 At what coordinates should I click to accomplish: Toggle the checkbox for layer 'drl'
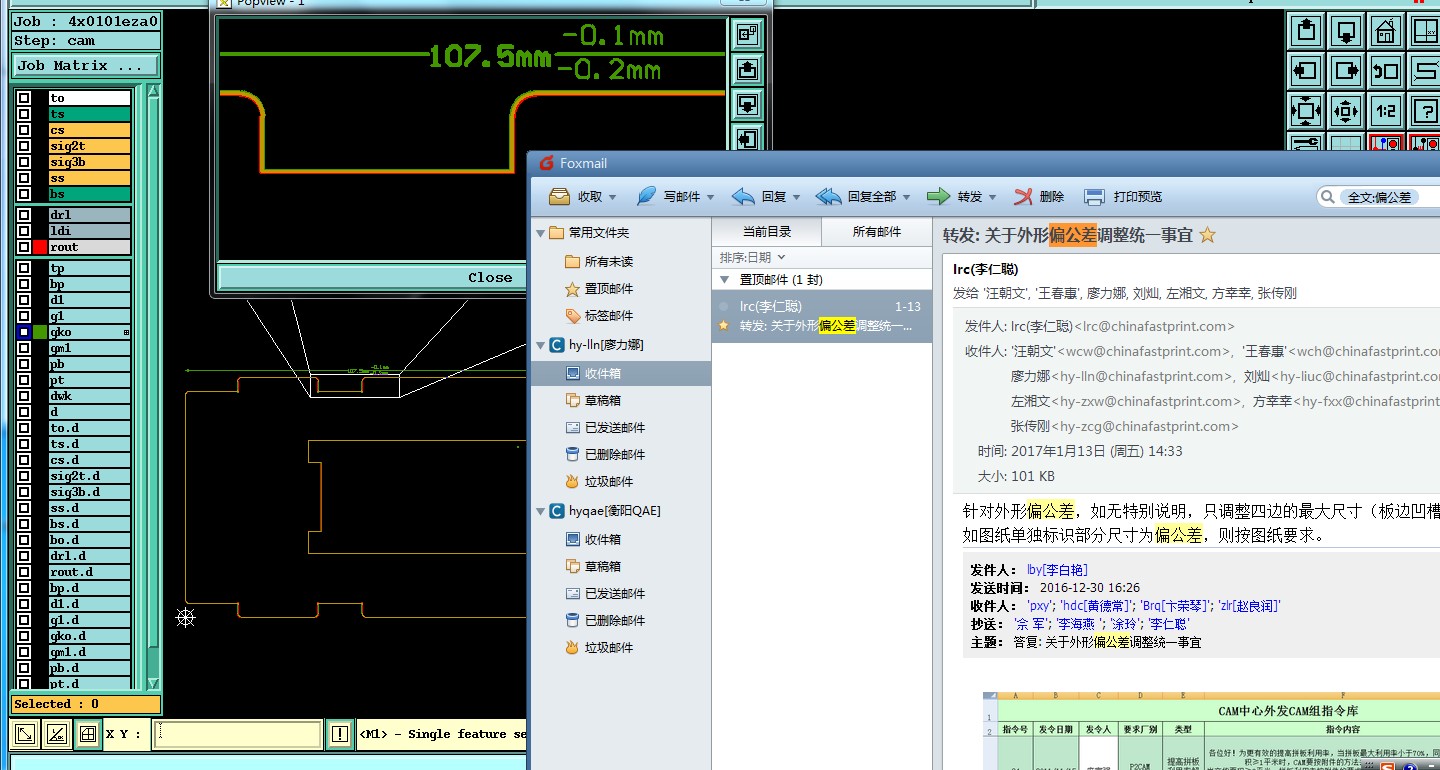click(23, 215)
